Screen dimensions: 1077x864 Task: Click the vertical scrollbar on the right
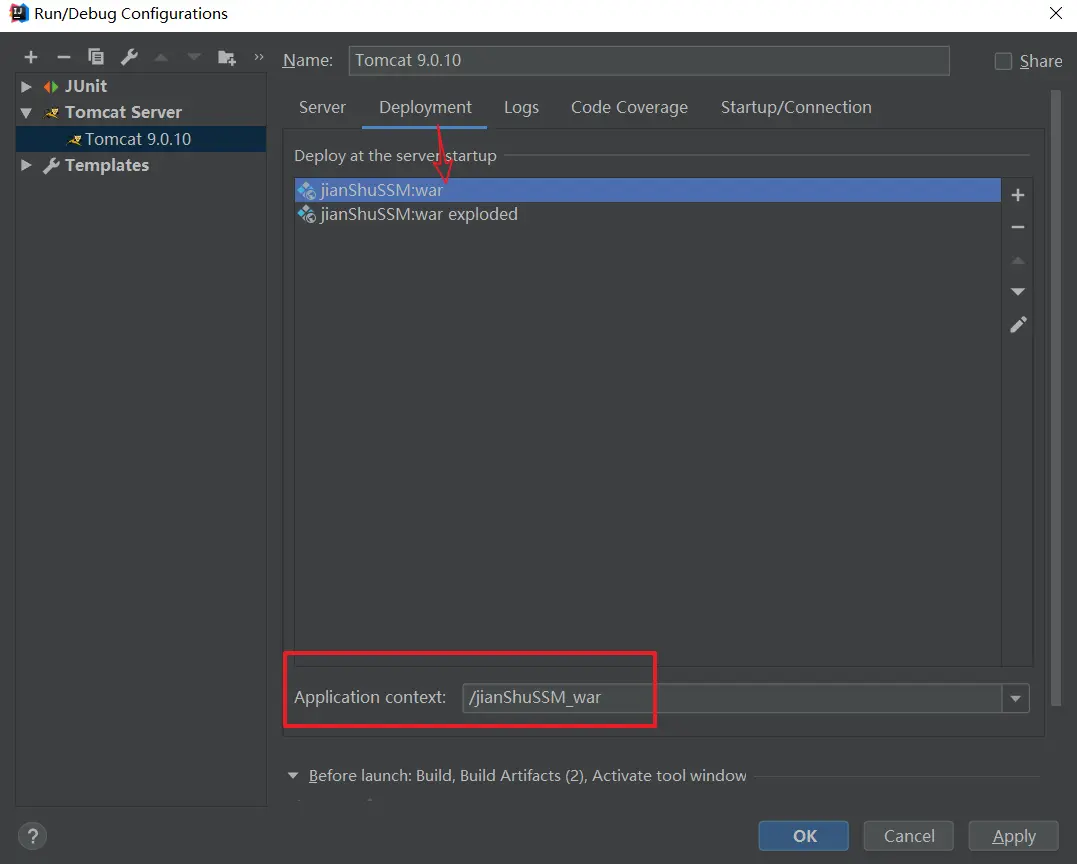pos(1056,398)
